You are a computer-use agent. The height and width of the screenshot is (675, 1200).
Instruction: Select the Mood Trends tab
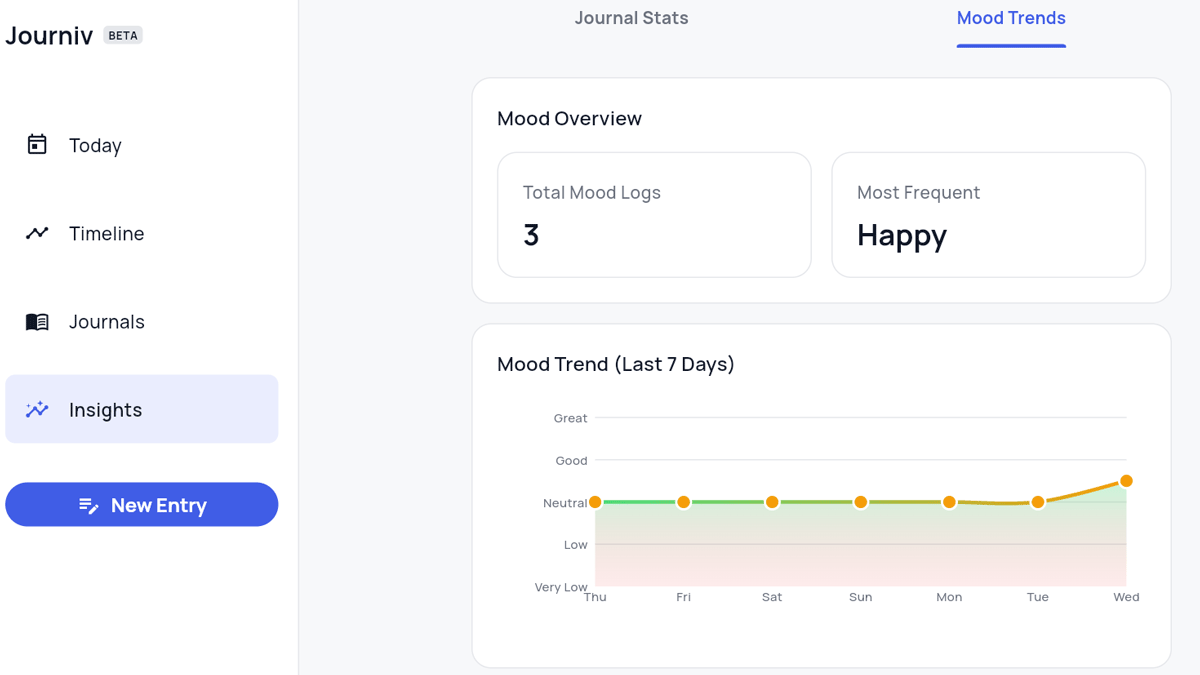pyautogui.click(x=1011, y=17)
